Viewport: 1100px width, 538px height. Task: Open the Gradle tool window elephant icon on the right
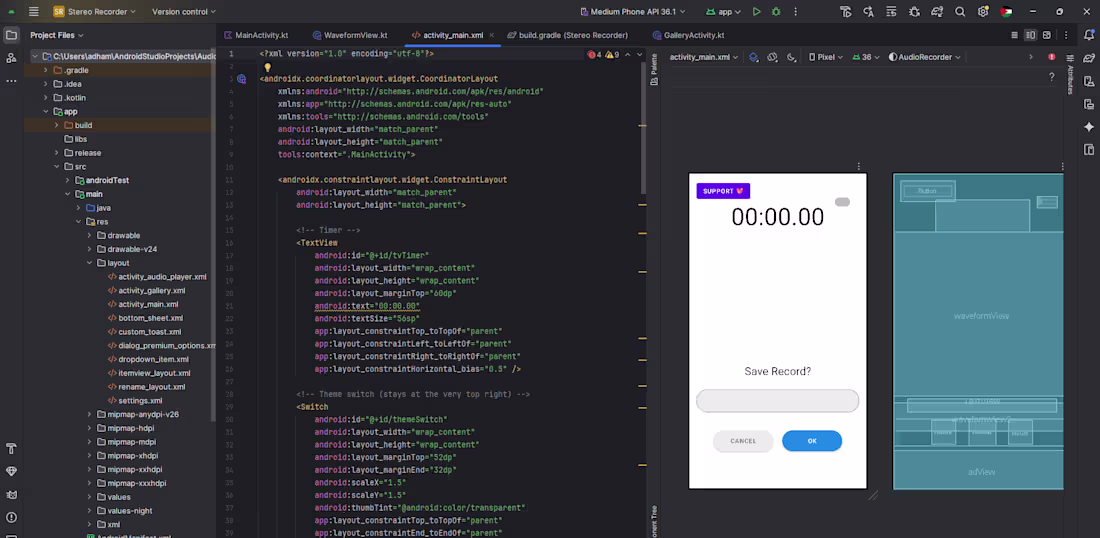(x=1089, y=58)
